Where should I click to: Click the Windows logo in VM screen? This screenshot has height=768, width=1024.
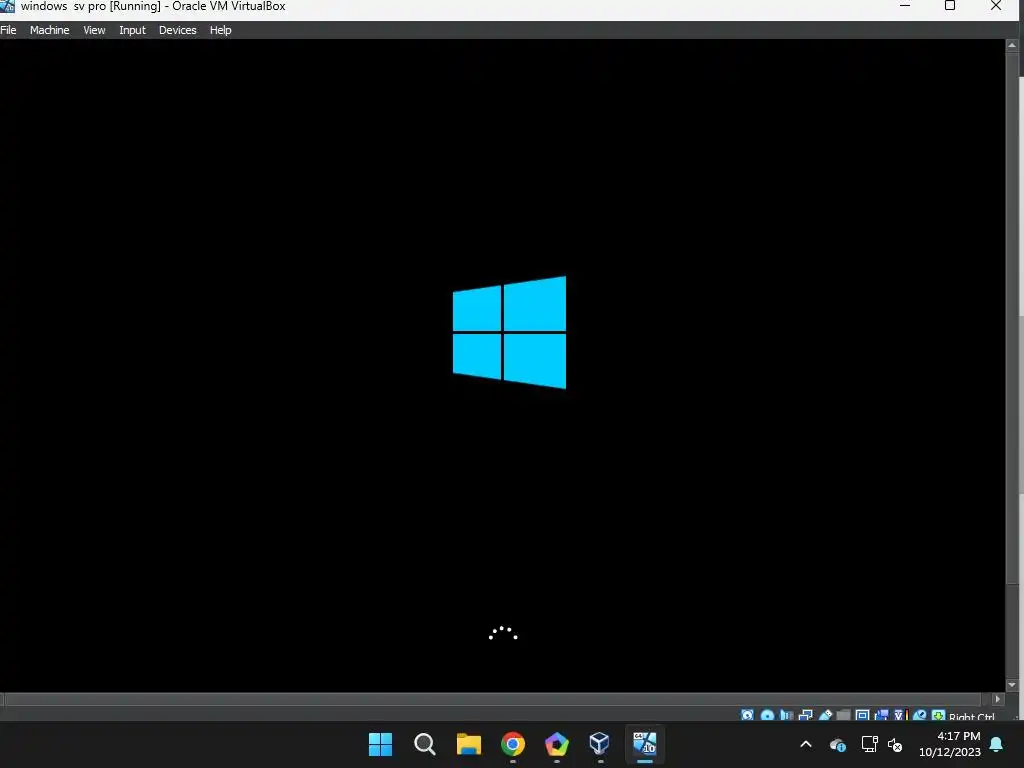pos(509,332)
